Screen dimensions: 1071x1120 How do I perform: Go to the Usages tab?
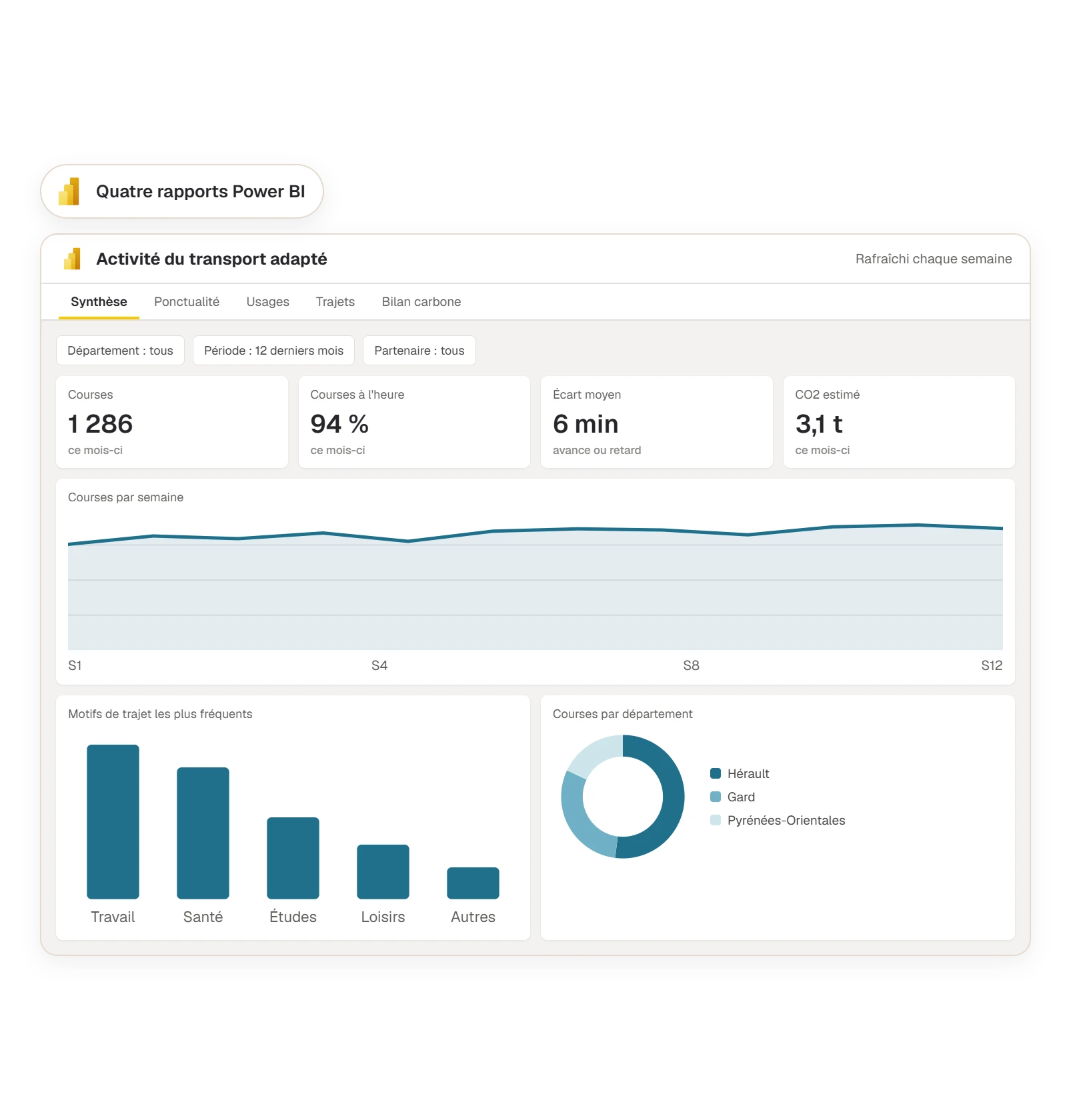point(267,301)
